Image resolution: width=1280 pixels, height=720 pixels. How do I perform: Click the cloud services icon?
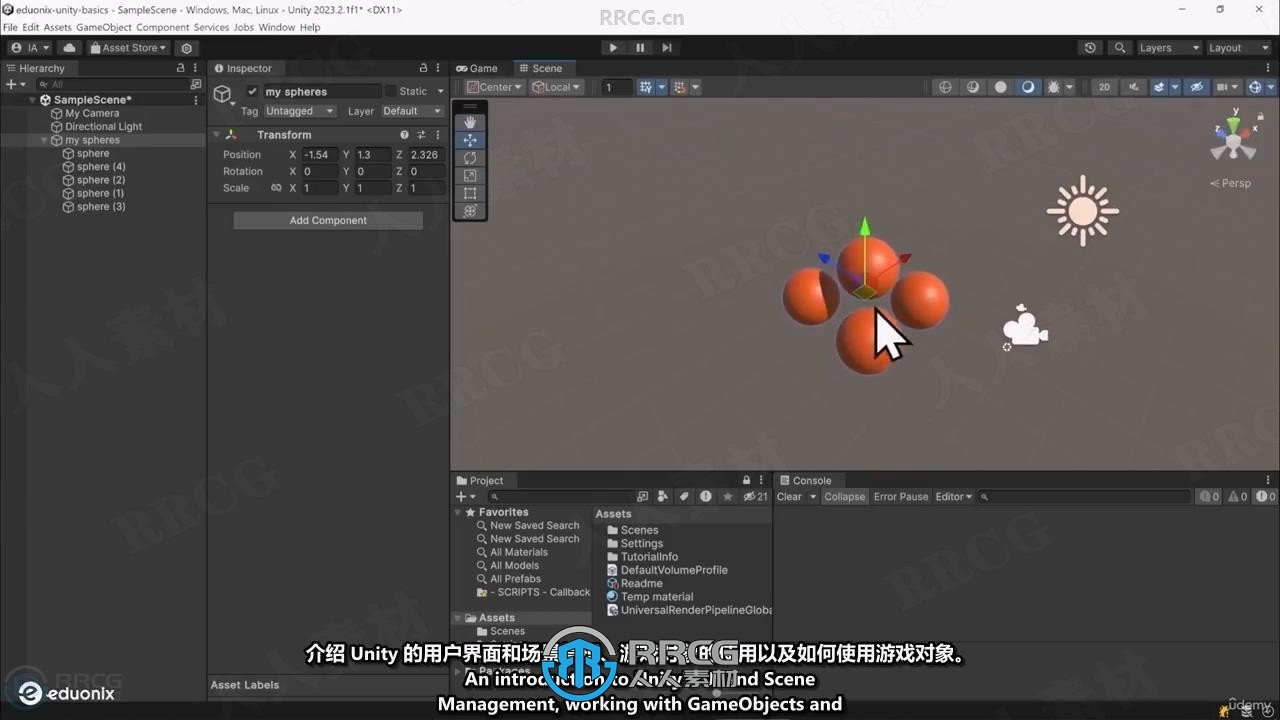(69, 48)
